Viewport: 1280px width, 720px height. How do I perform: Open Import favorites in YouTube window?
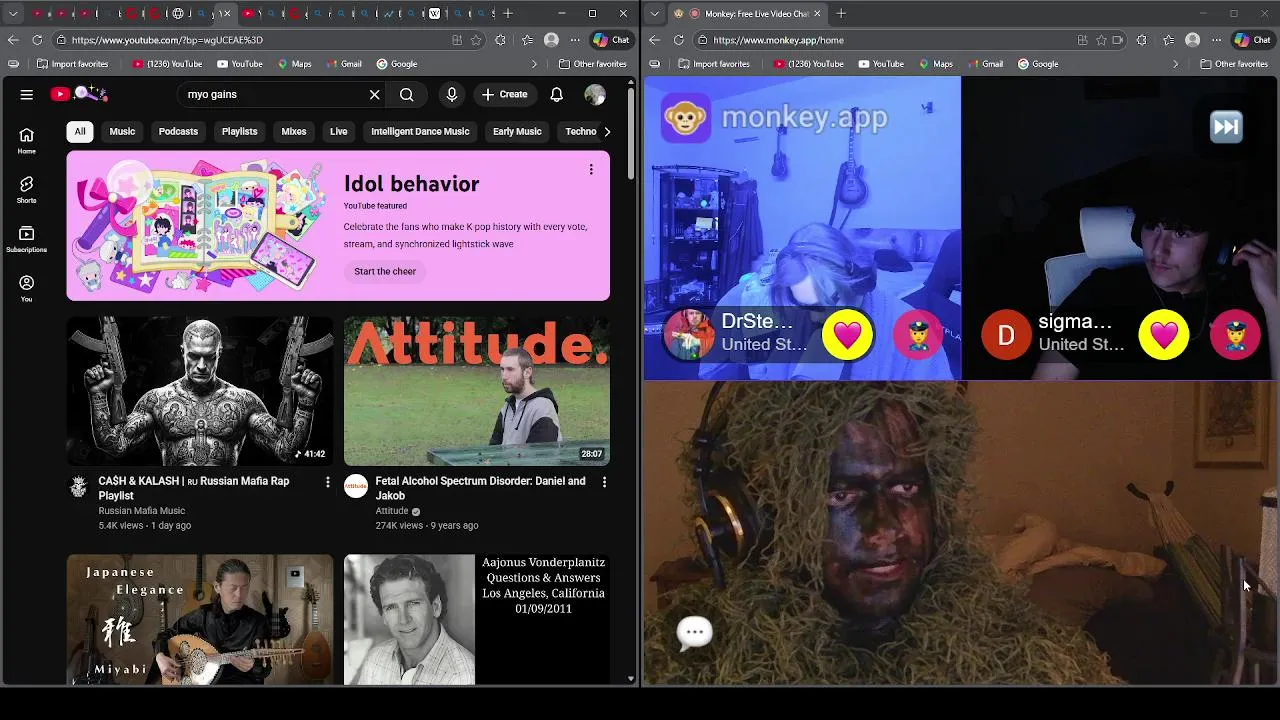[72, 64]
